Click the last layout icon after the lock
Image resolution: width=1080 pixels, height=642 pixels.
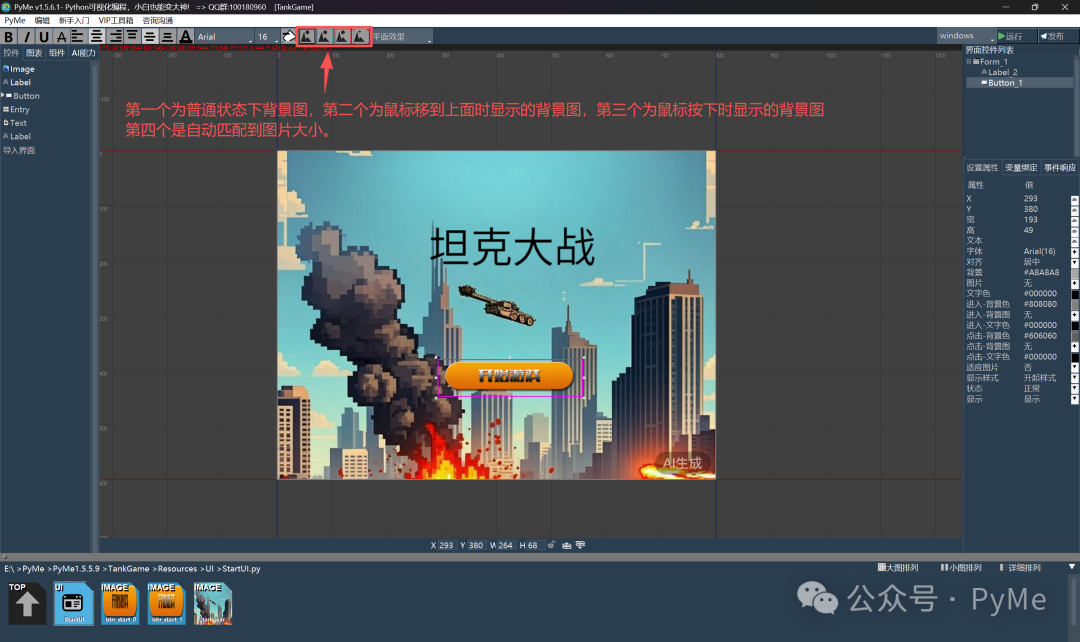(x=581, y=545)
